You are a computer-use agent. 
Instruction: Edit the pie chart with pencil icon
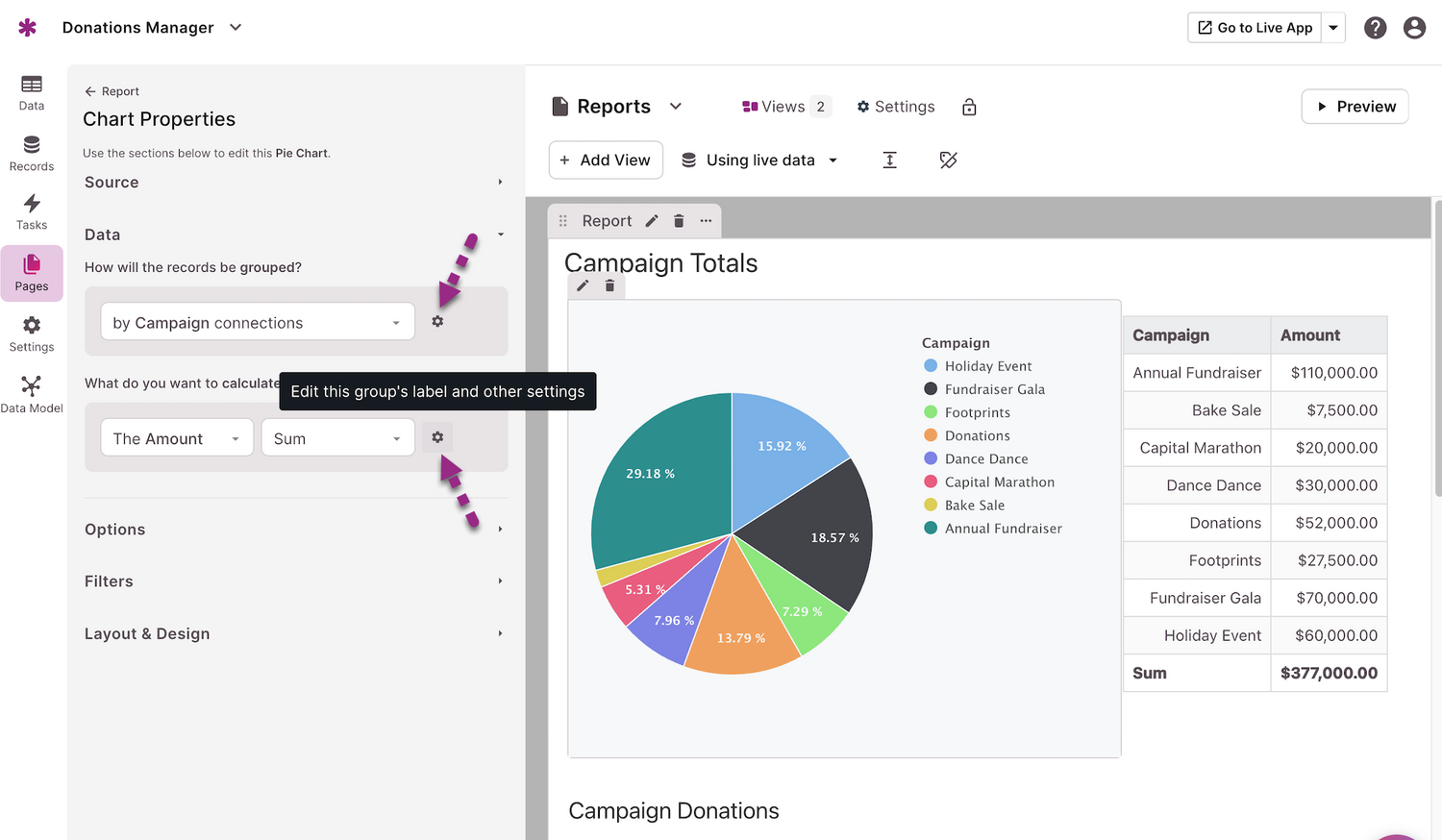[583, 285]
